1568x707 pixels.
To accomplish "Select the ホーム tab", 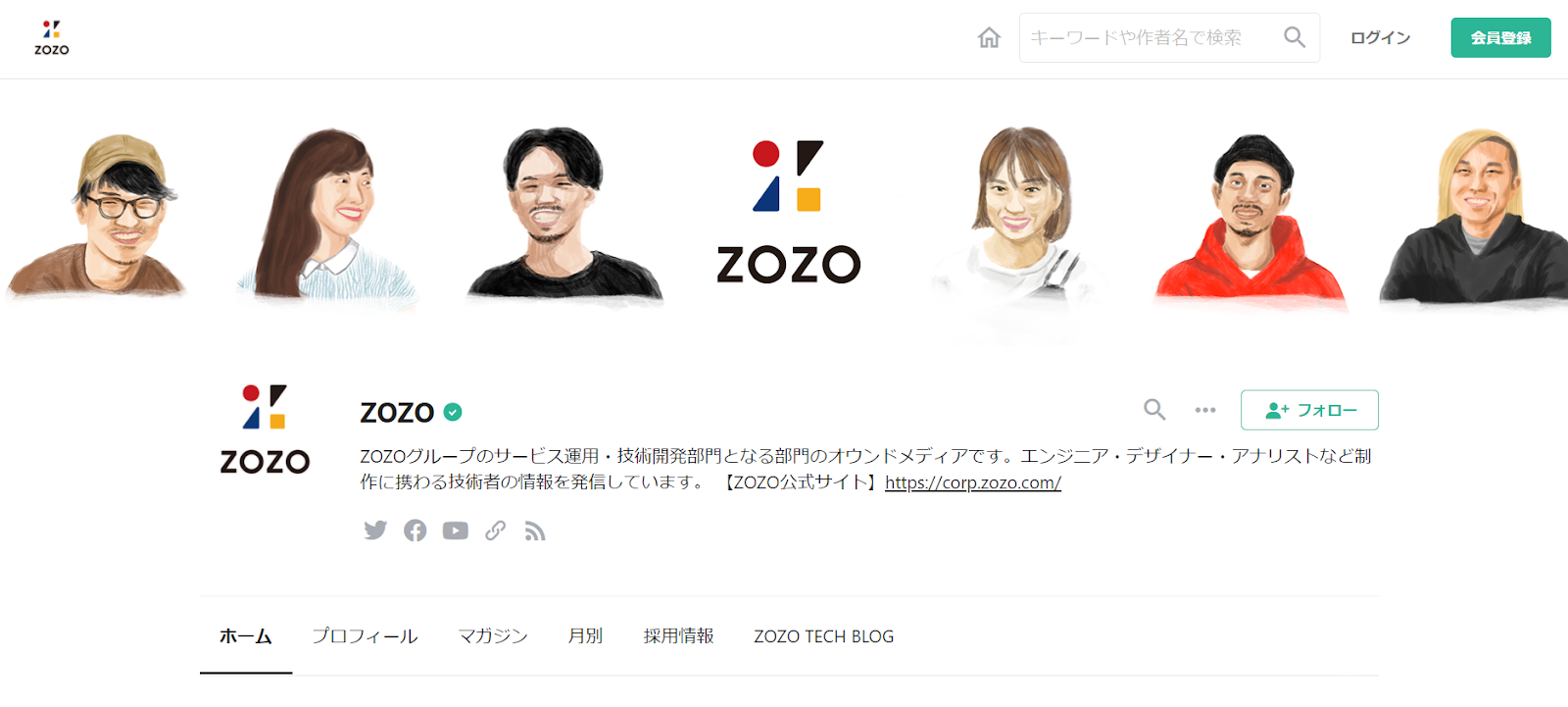I will click(246, 636).
